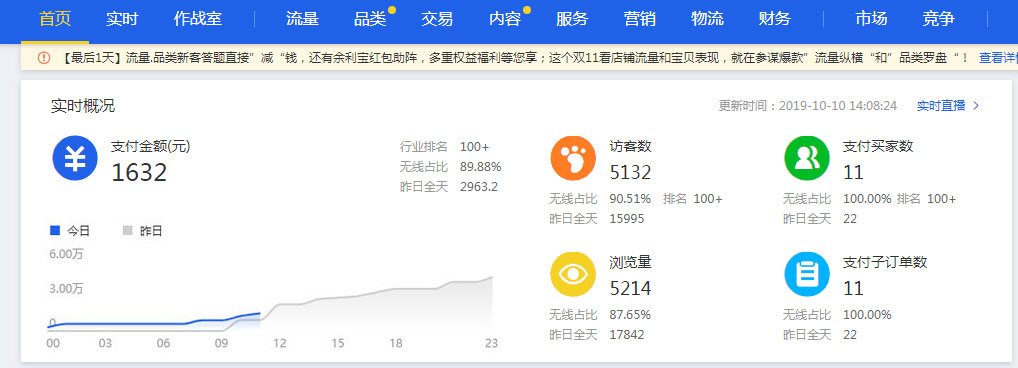Click the wireless share value 89.88%
1018x368 pixels.
click(x=480, y=167)
